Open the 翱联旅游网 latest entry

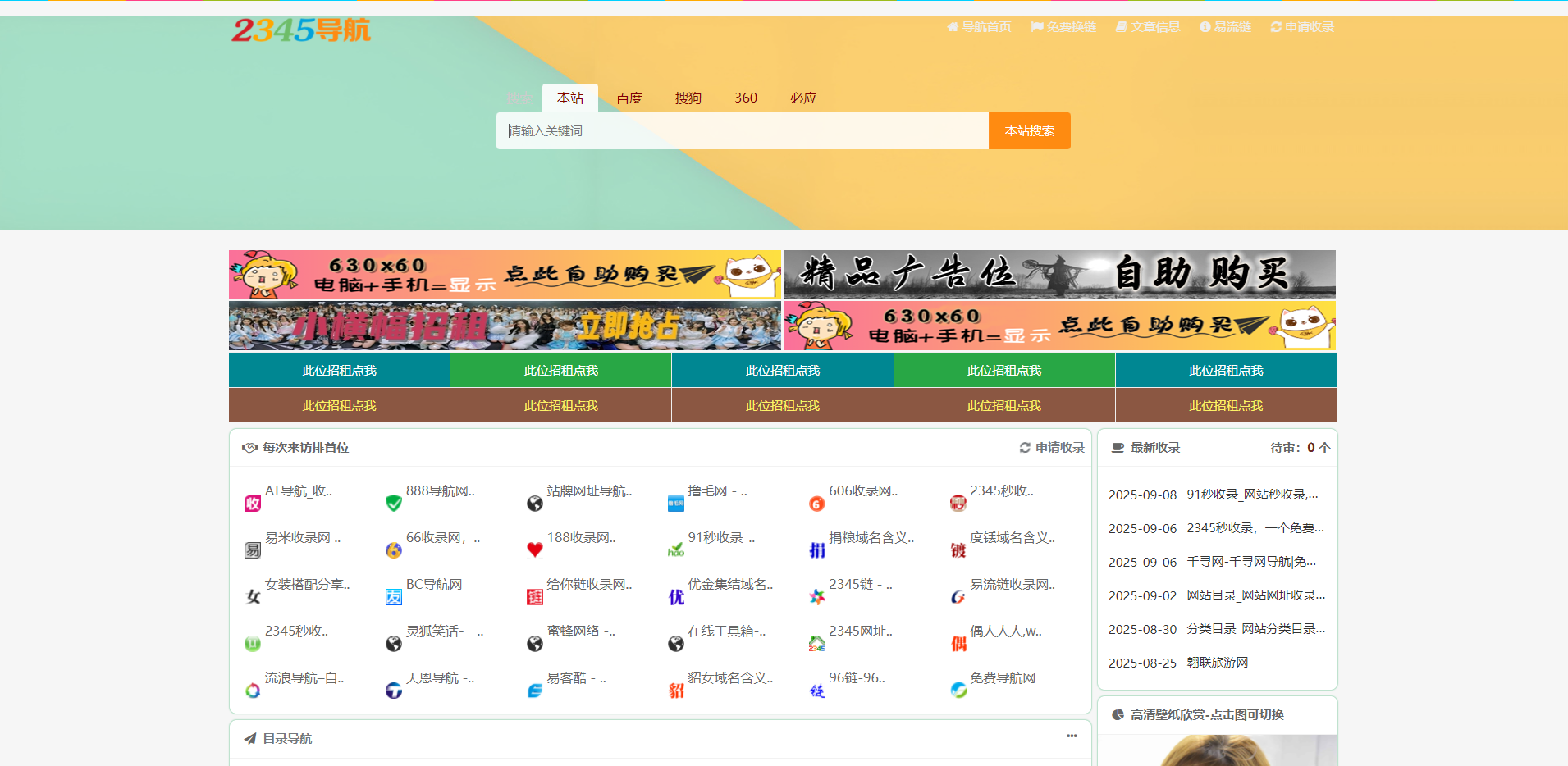[x=1218, y=663]
